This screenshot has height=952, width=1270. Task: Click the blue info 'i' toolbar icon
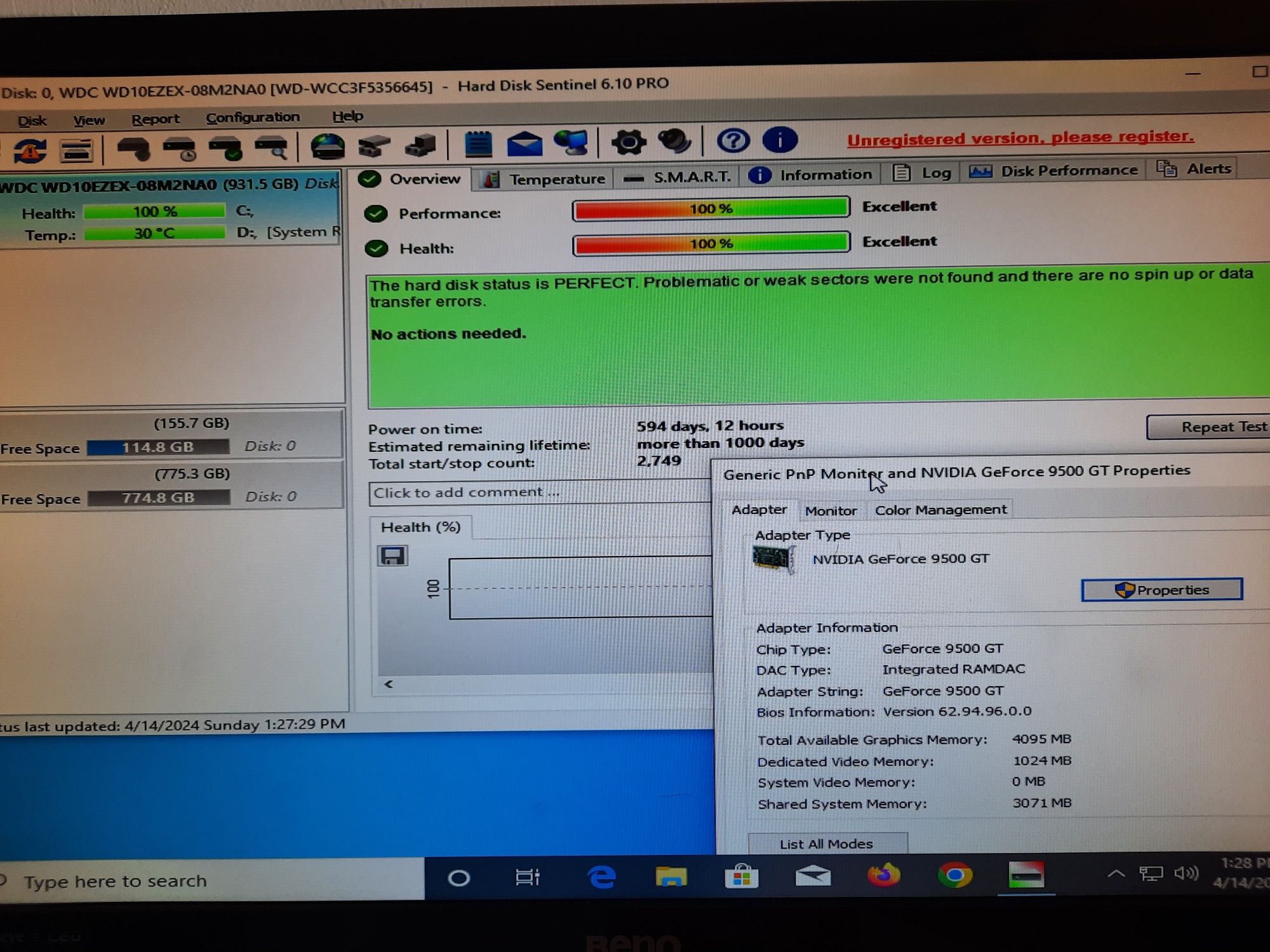(x=780, y=140)
